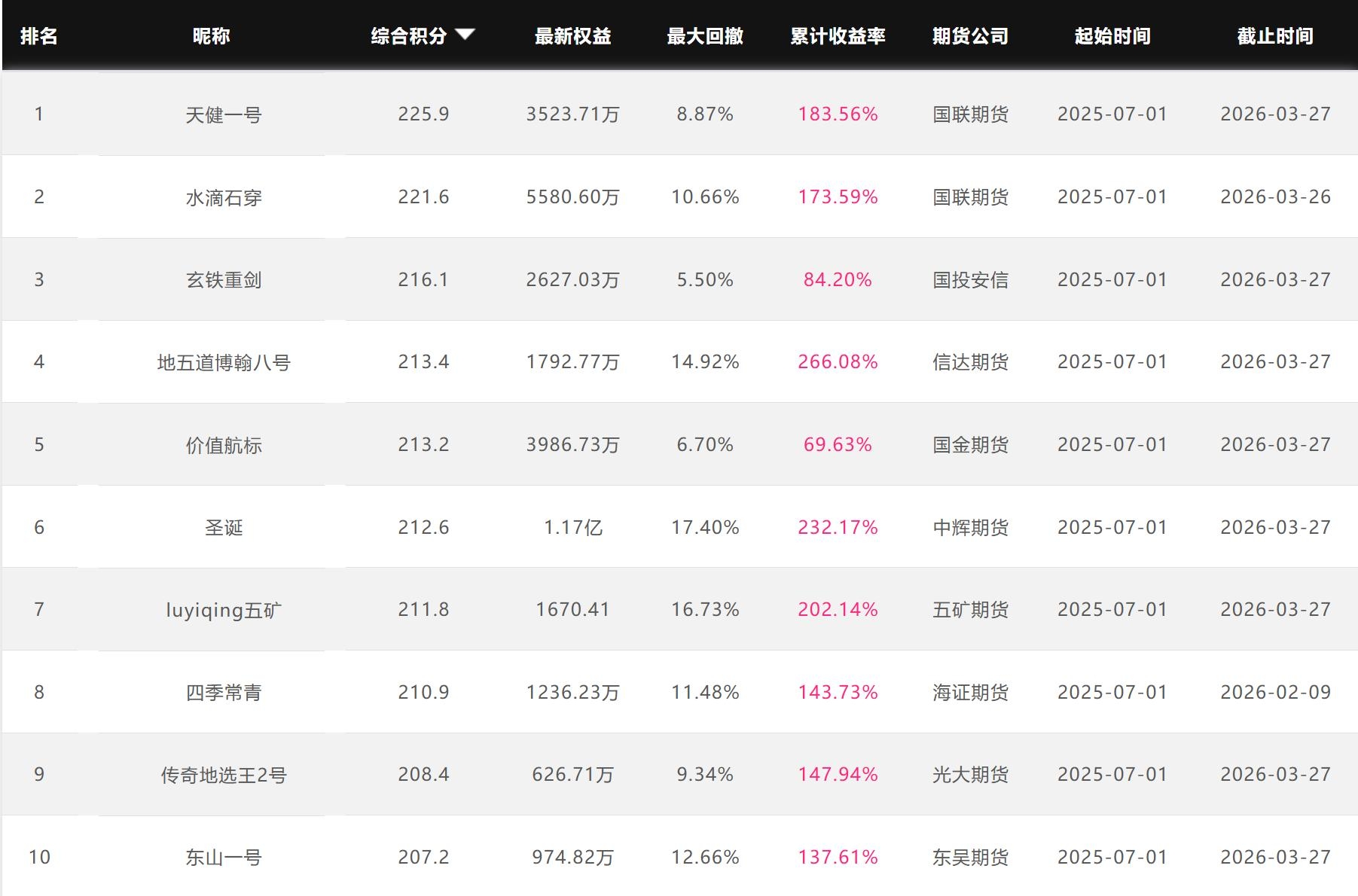Viewport: 1358px width, 896px height.
Task: Select the 传奇地选王2号 nickname
Action: [x=224, y=775]
